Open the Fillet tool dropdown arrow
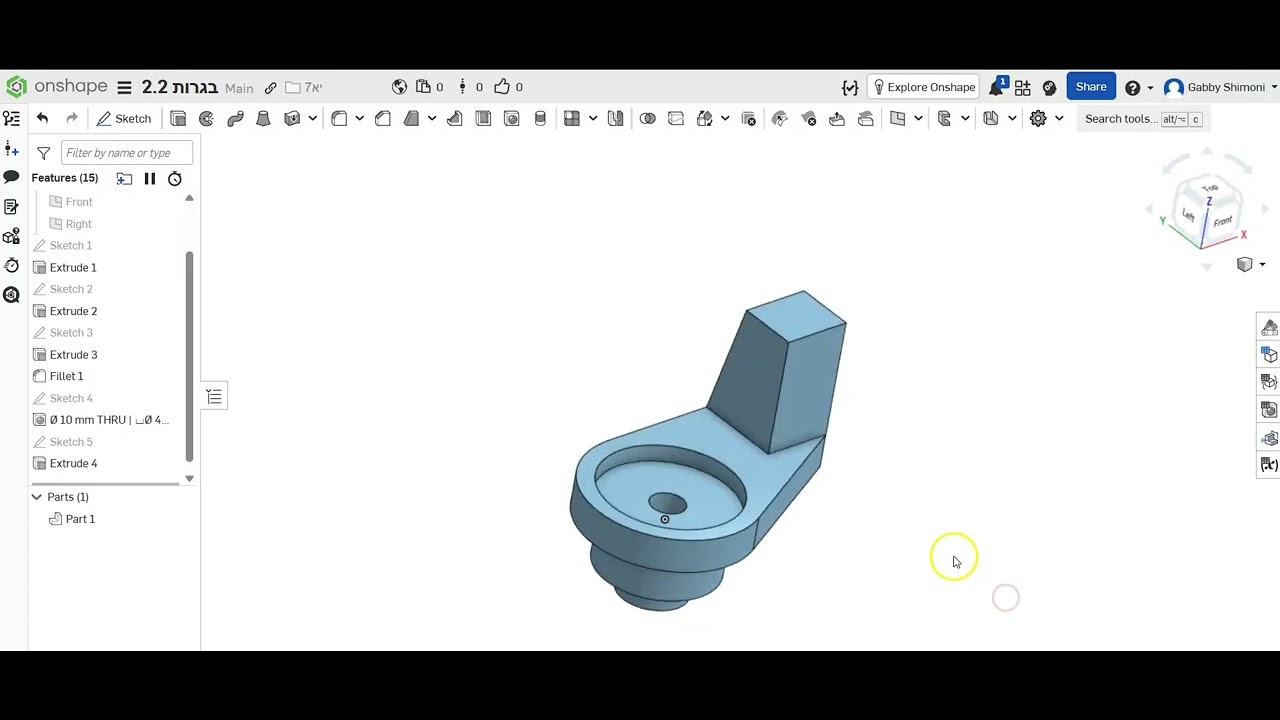 click(x=359, y=119)
